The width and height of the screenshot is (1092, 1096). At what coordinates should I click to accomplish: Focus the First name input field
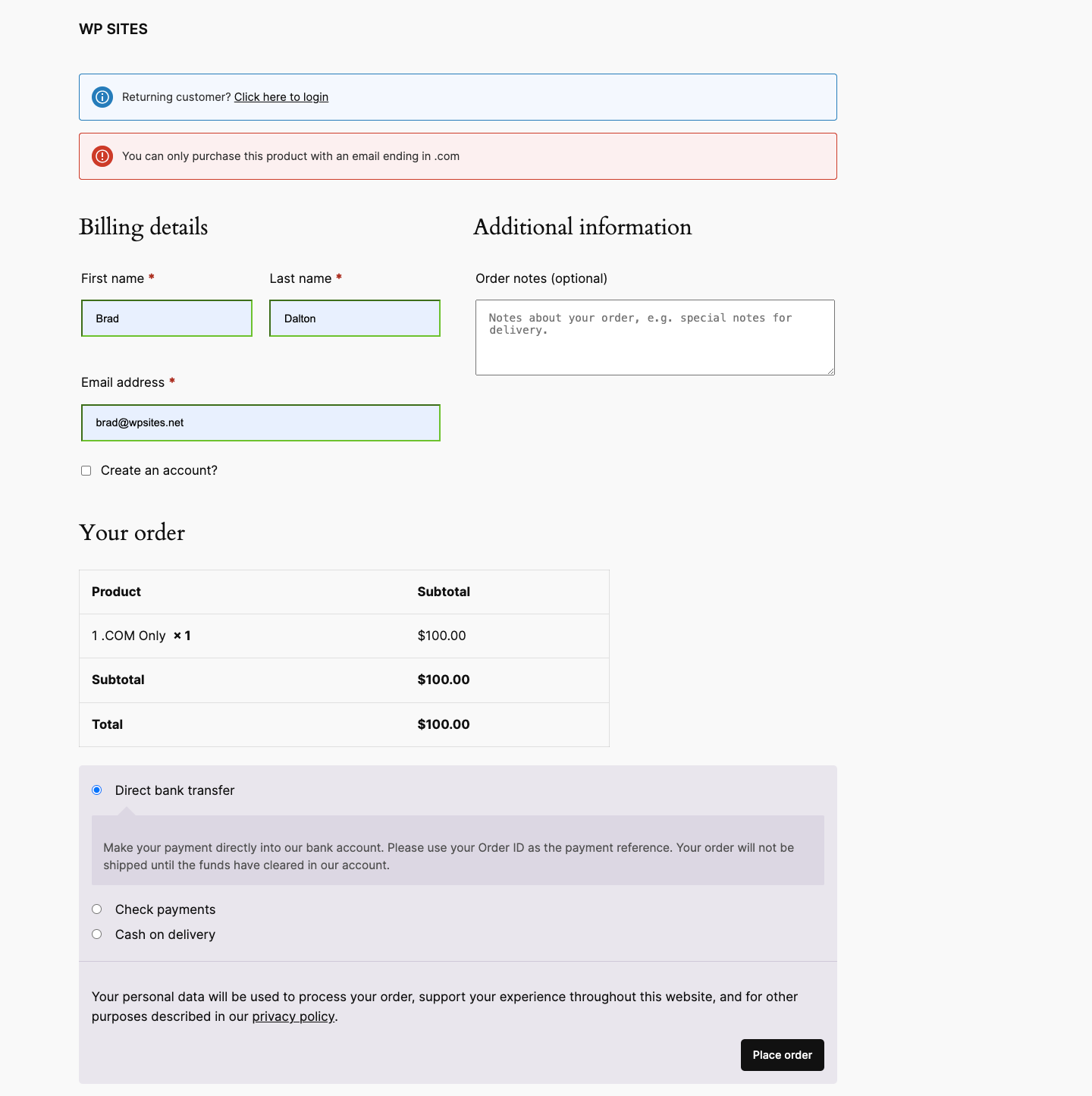[x=166, y=319]
